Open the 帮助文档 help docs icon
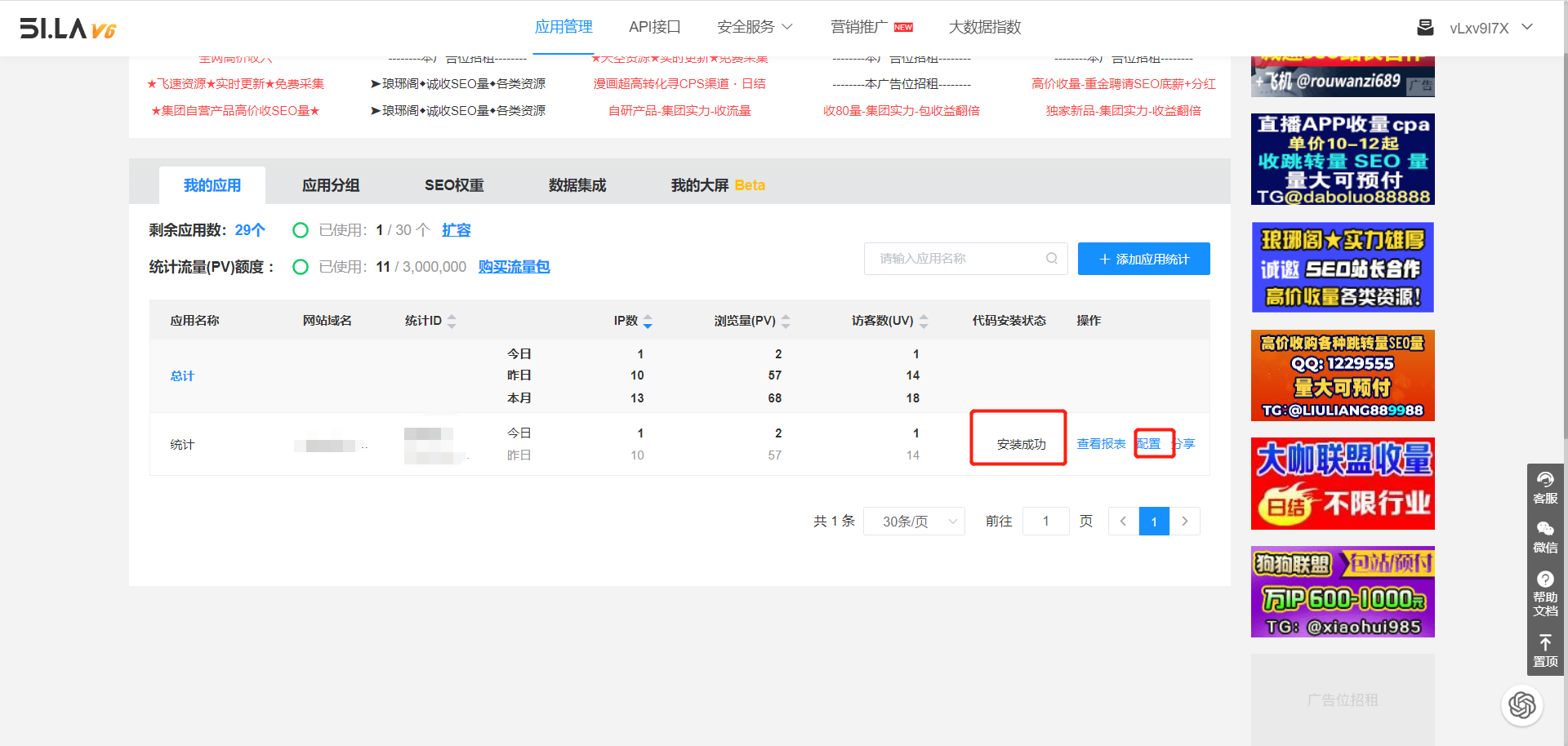This screenshot has height=746, width=1568. click(1545, 593)
